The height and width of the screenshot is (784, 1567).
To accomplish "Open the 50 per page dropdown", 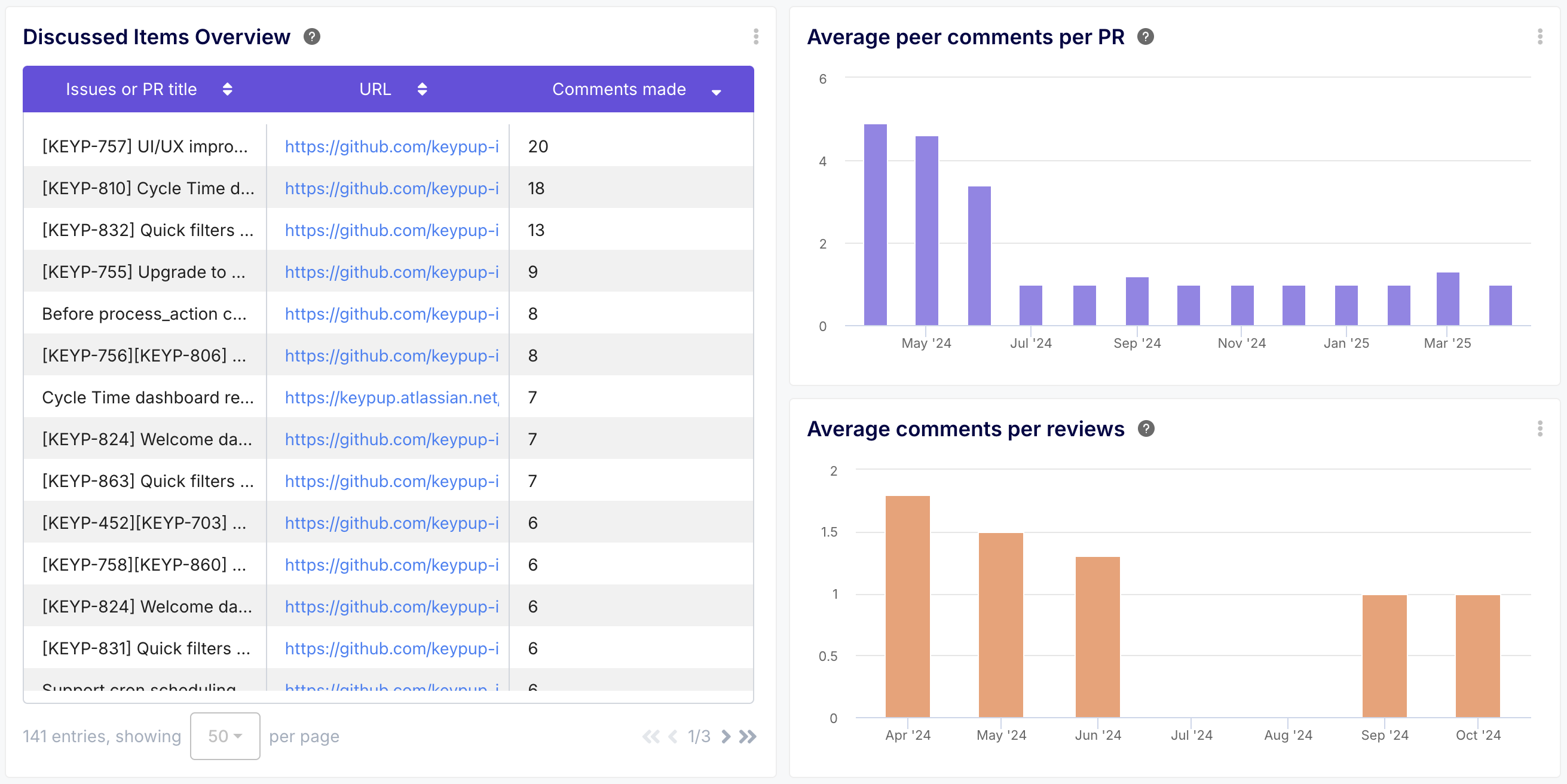I will [x=225, y=736].
